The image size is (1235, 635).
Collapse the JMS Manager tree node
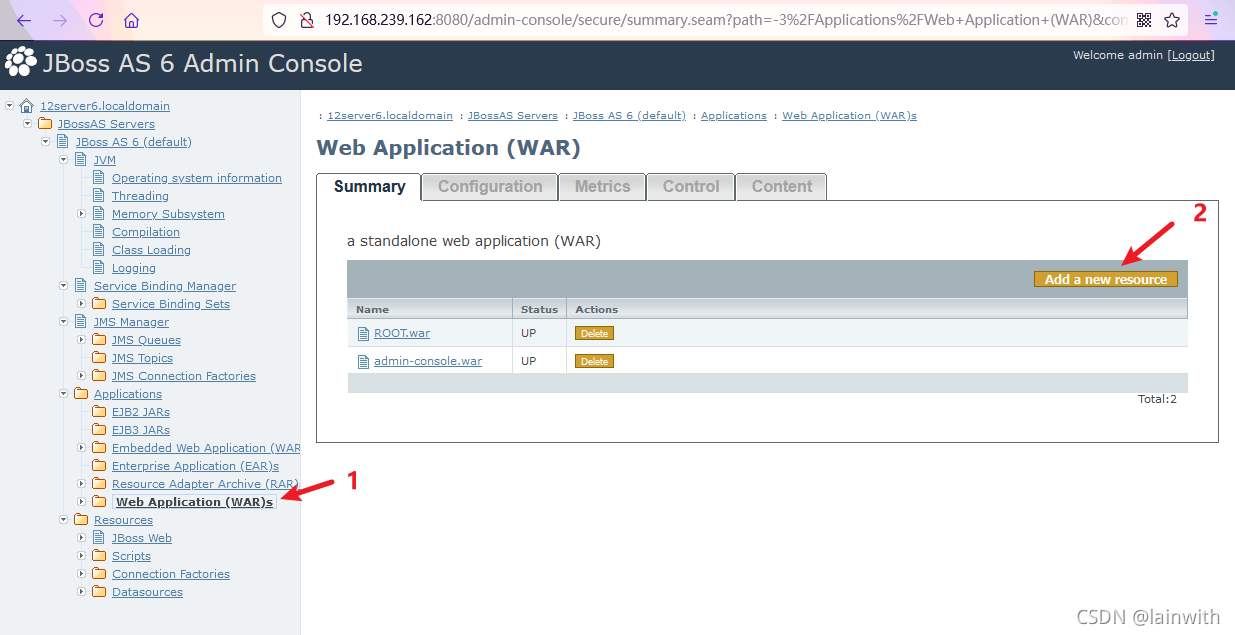(x=64, y=321)
